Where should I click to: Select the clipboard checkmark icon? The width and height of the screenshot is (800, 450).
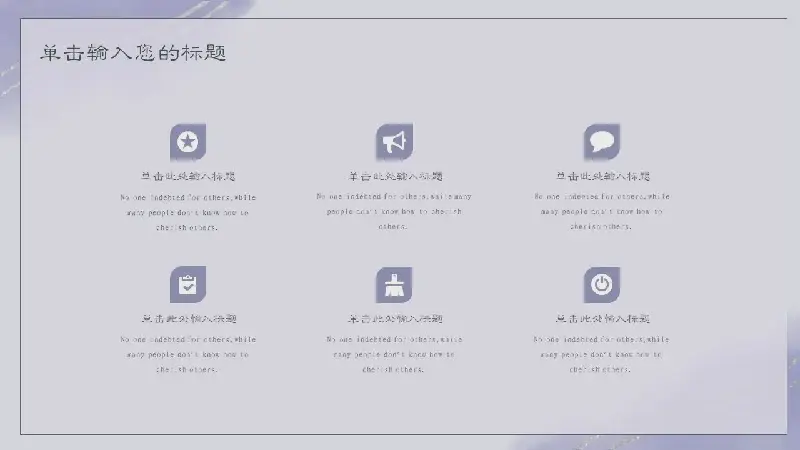pos(187,285)
